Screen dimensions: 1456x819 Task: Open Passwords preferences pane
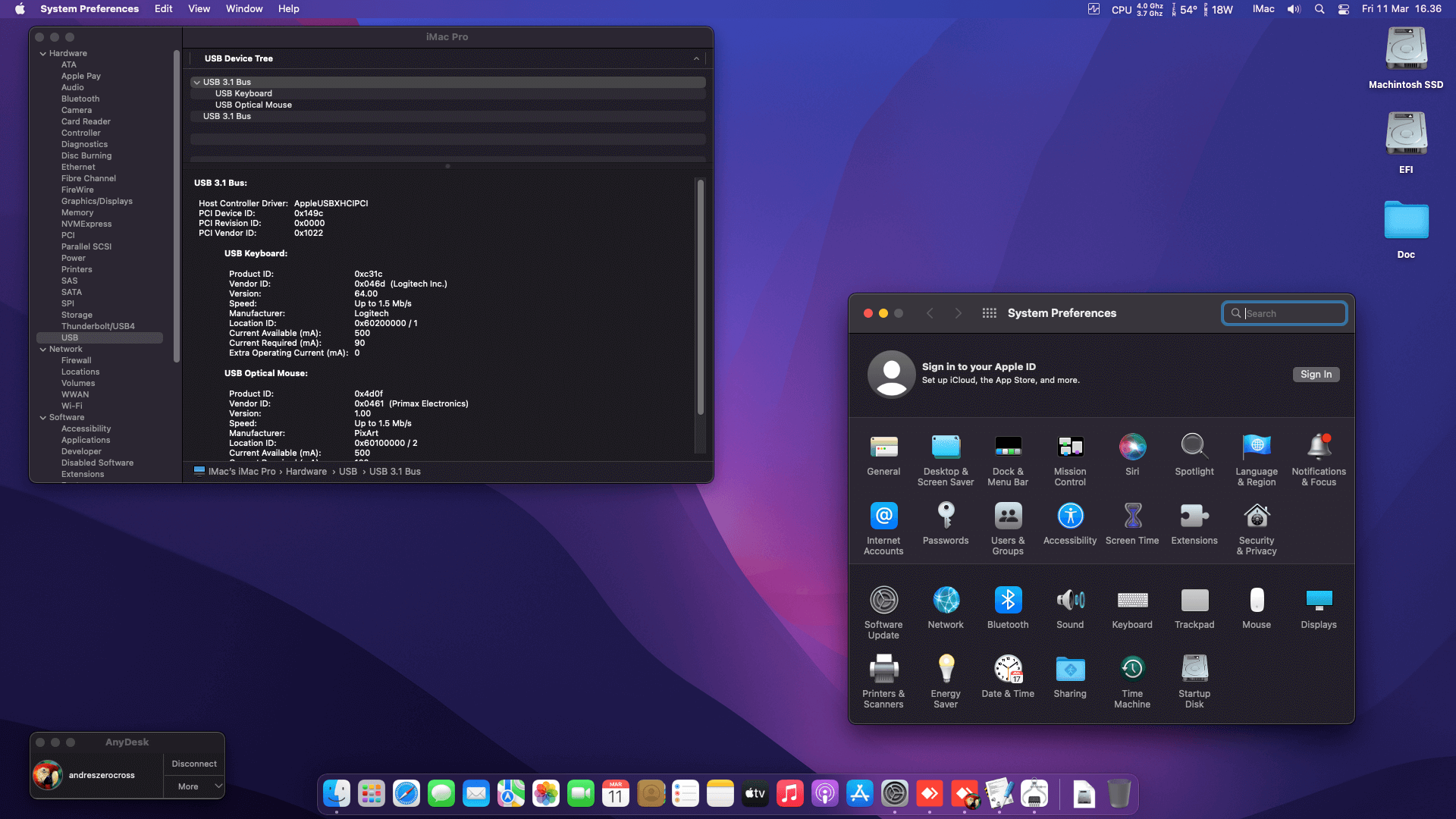[946, 524]
